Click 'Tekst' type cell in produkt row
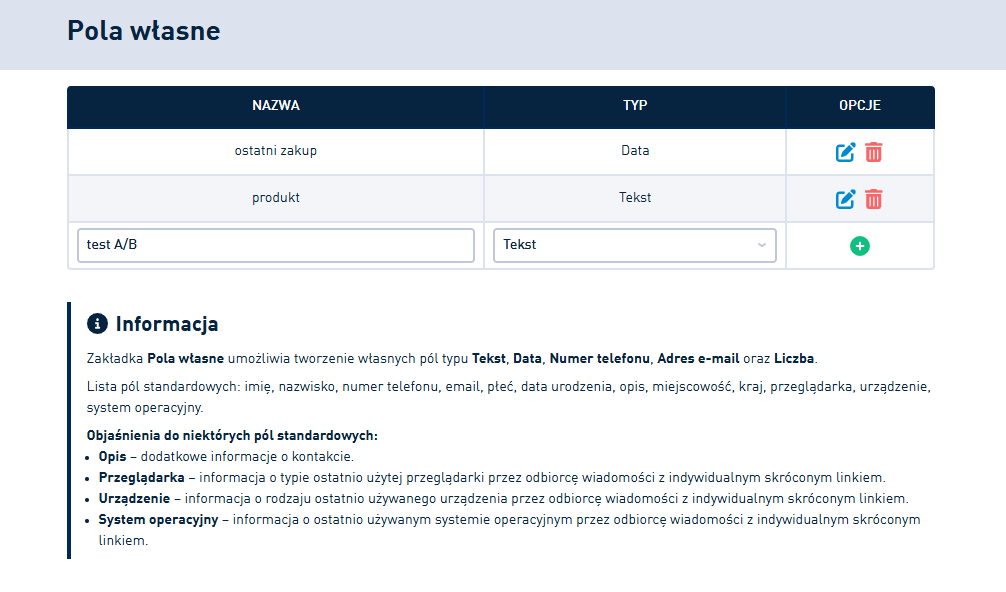 635,198
